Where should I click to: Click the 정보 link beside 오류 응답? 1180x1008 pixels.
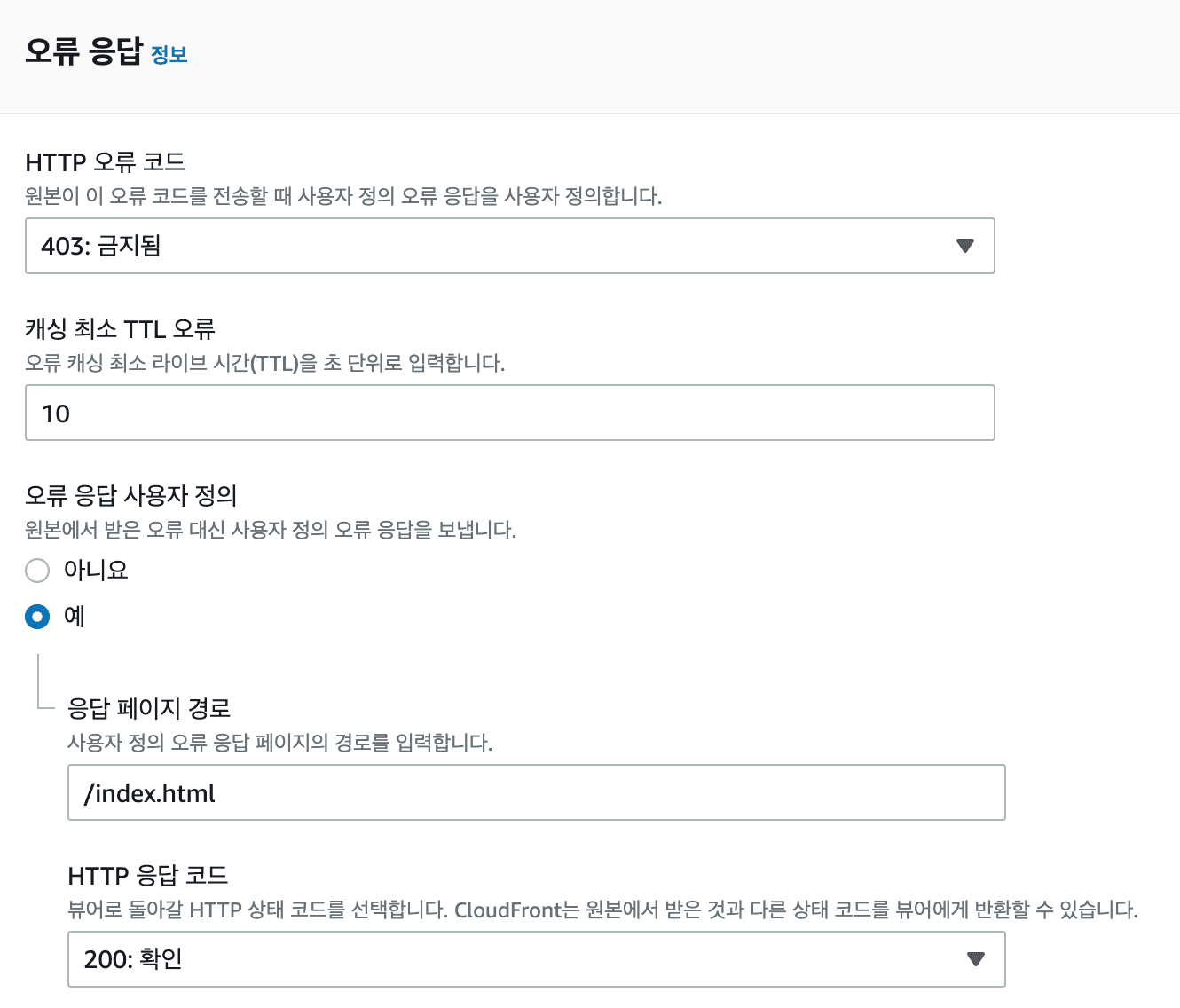click(x=169, y=55)
